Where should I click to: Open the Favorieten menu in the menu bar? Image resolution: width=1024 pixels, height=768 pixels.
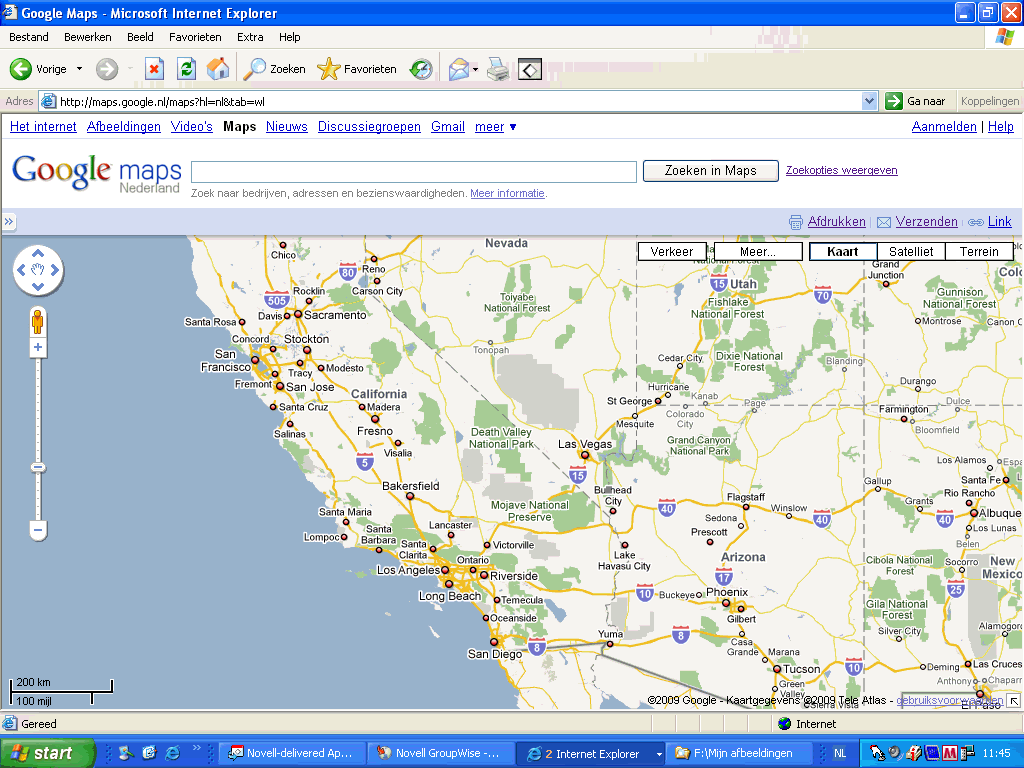(195, 37)
